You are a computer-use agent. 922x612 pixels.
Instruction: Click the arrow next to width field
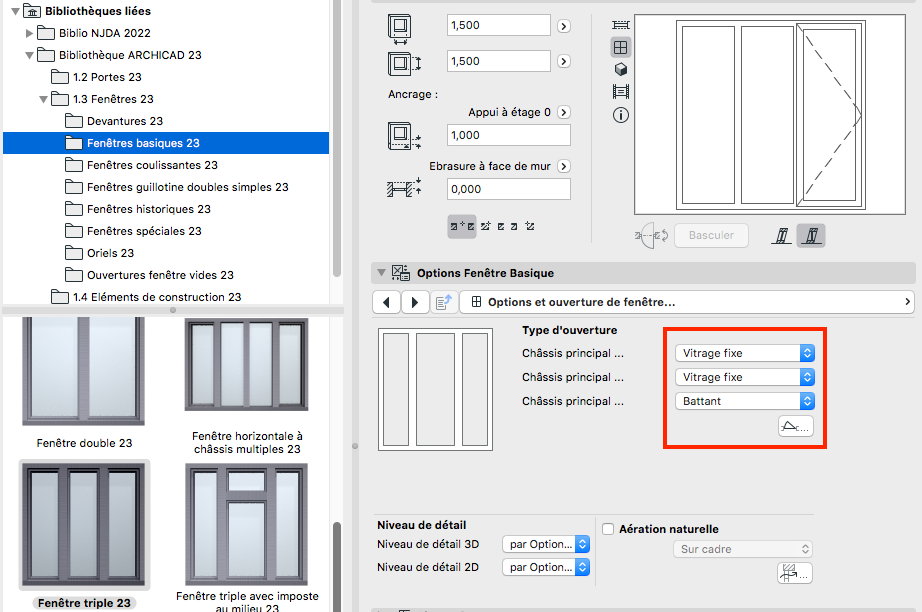coord(563,26)
